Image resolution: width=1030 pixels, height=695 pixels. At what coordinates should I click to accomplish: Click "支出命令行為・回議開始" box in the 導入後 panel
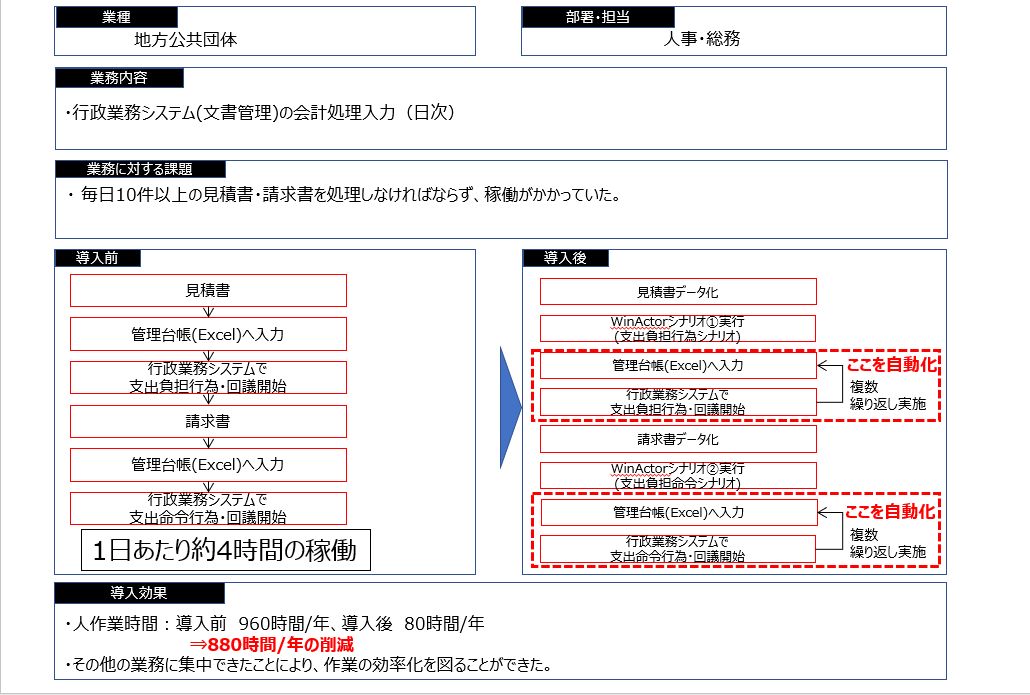[678, 549]
